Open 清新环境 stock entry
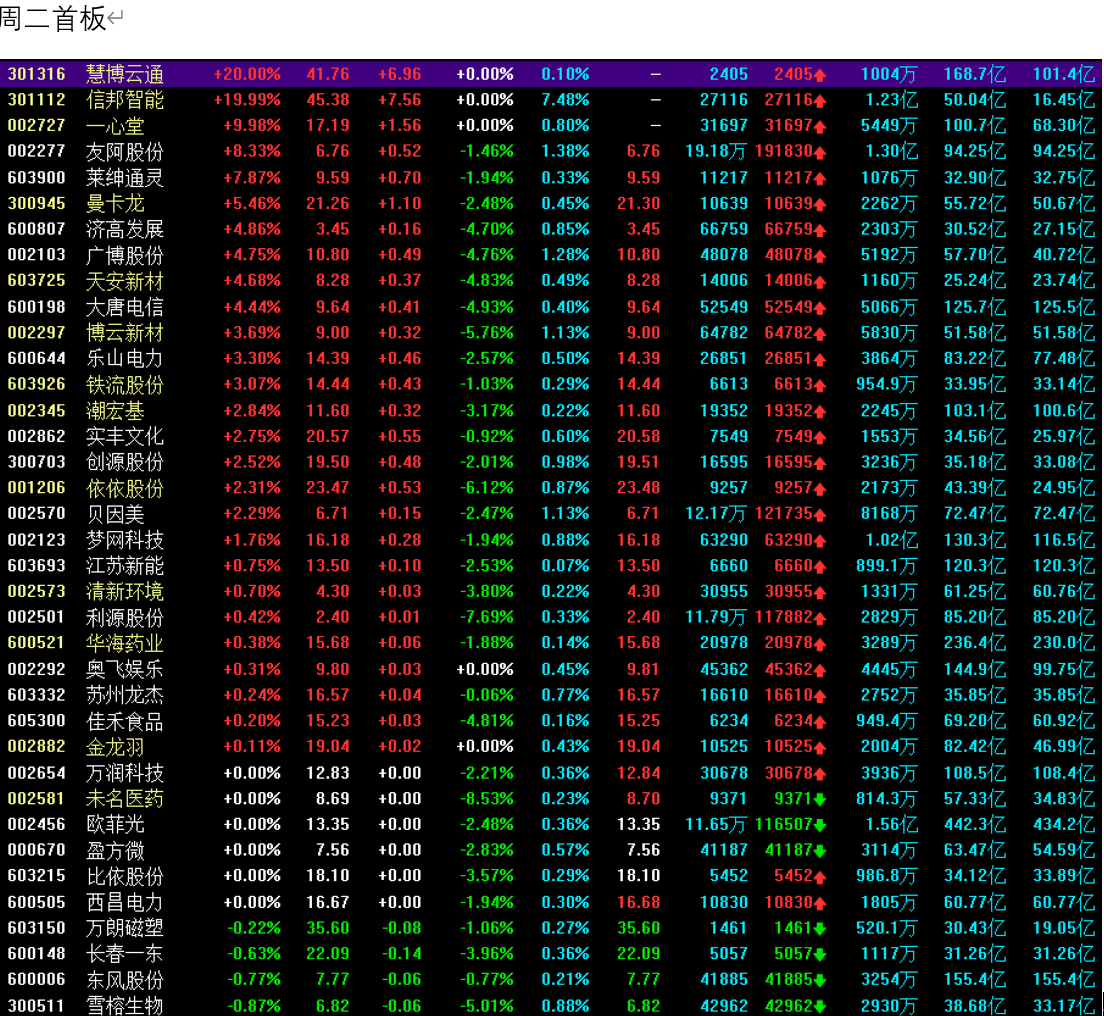Screen dimensions: 1104x1016 pos(124,591)
